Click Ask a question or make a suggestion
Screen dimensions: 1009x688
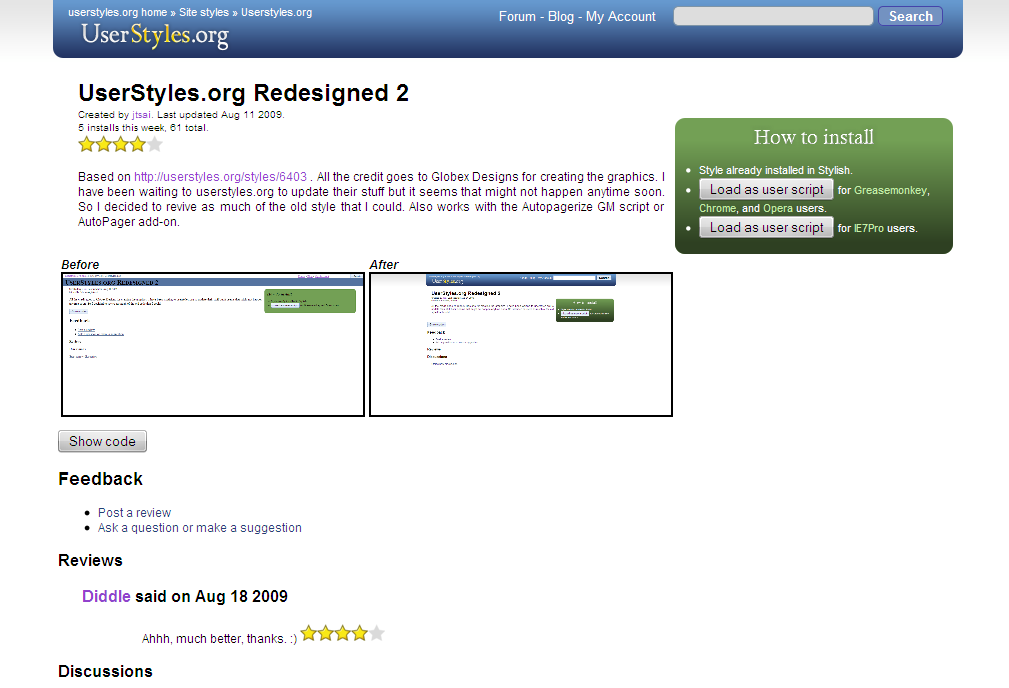click(x=199, y=527)
